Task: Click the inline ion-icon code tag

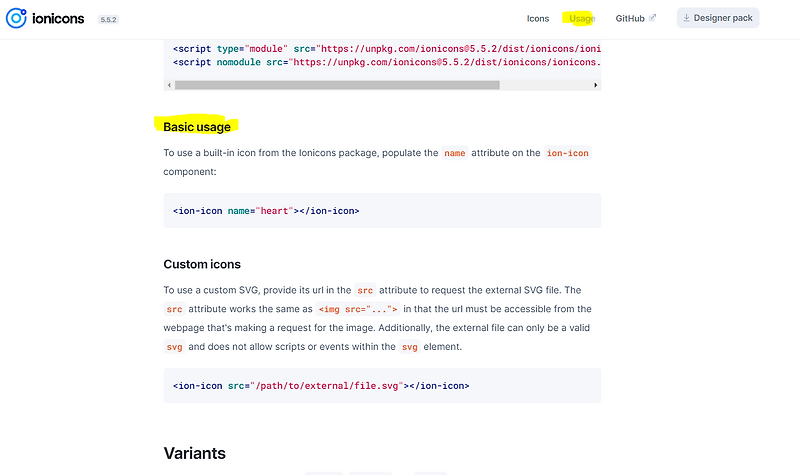Action: point(567,153)
